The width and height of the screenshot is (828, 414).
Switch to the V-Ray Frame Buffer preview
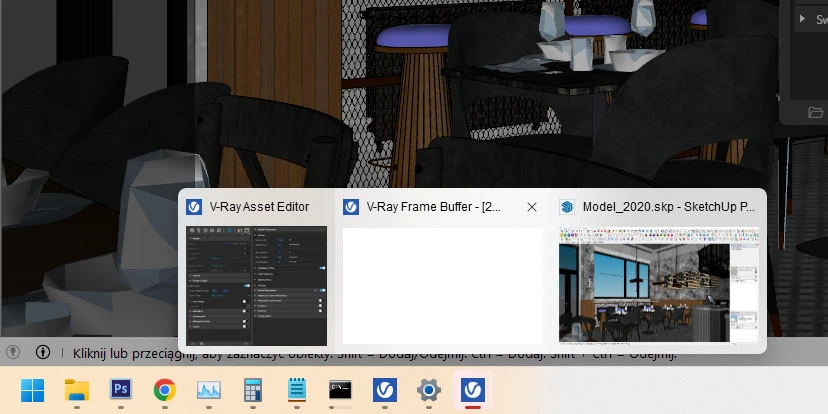[443, 286]
